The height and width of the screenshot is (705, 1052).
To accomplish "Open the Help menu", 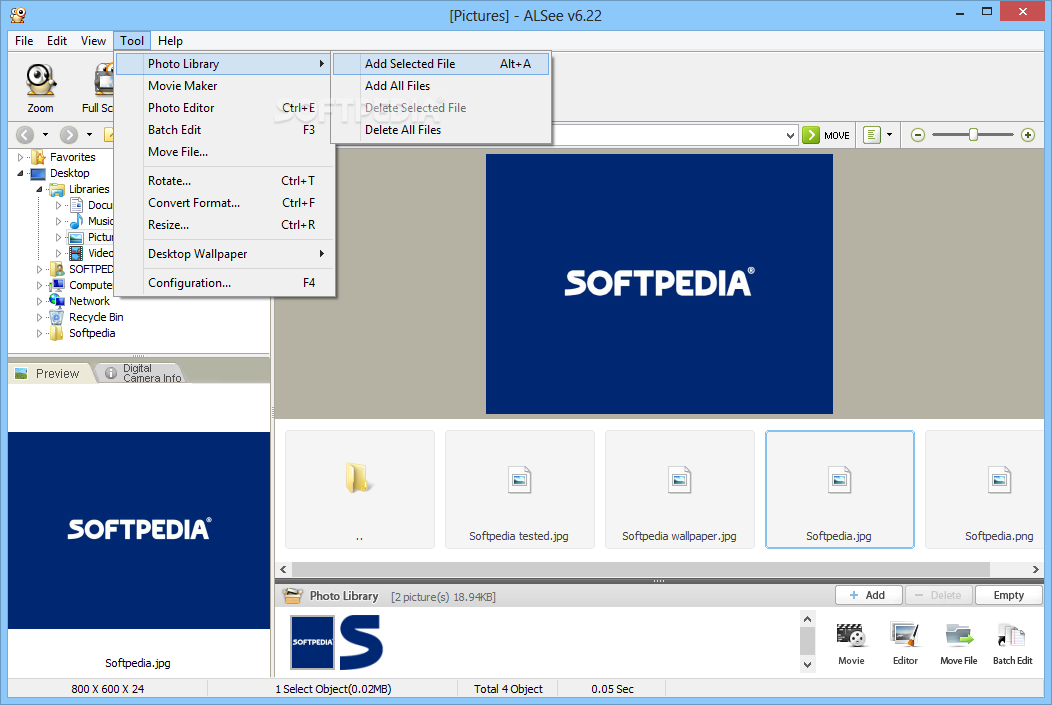I will click(170, 41).
